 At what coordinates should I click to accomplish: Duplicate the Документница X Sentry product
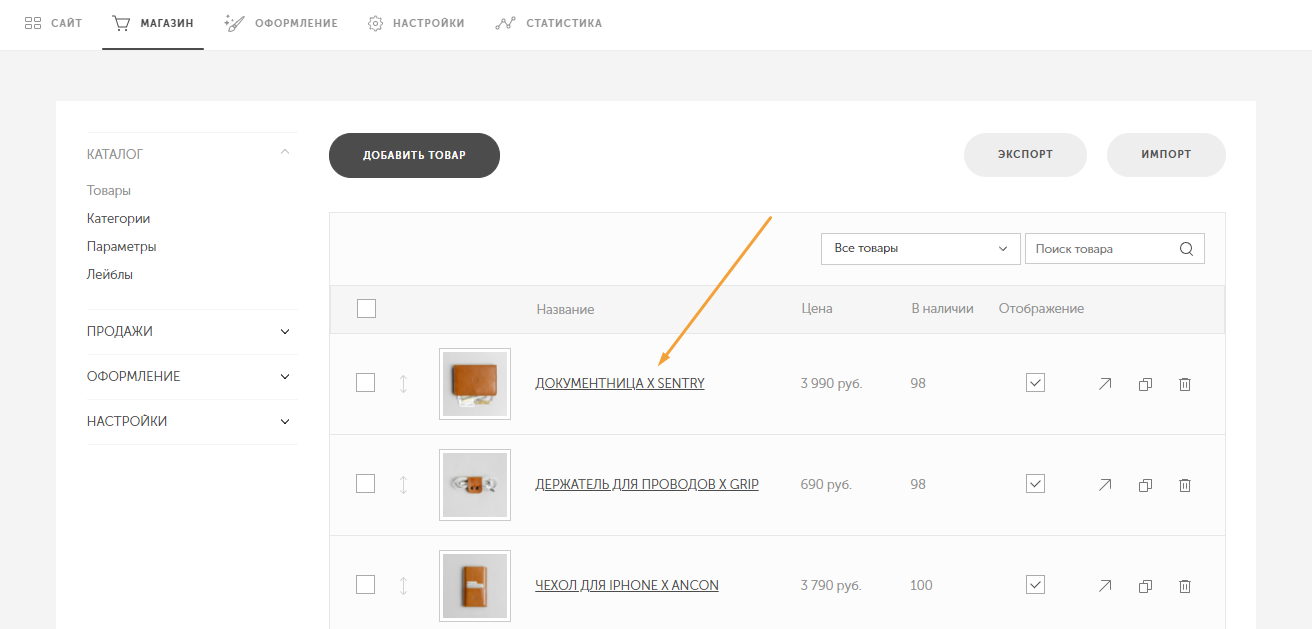[1145, 384]
